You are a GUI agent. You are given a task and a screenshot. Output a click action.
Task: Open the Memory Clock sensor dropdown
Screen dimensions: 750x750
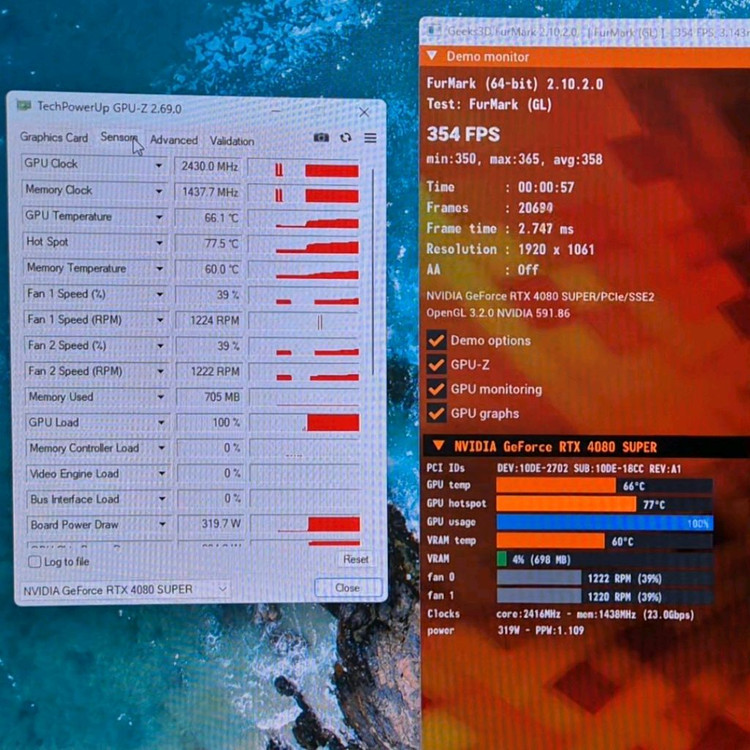click(x=159, y=191)
